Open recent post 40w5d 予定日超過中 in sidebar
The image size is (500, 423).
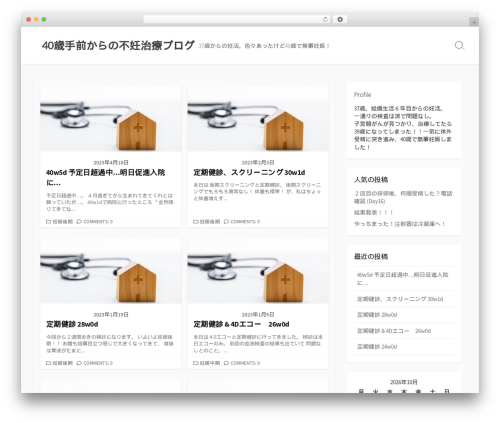[402, 279]
